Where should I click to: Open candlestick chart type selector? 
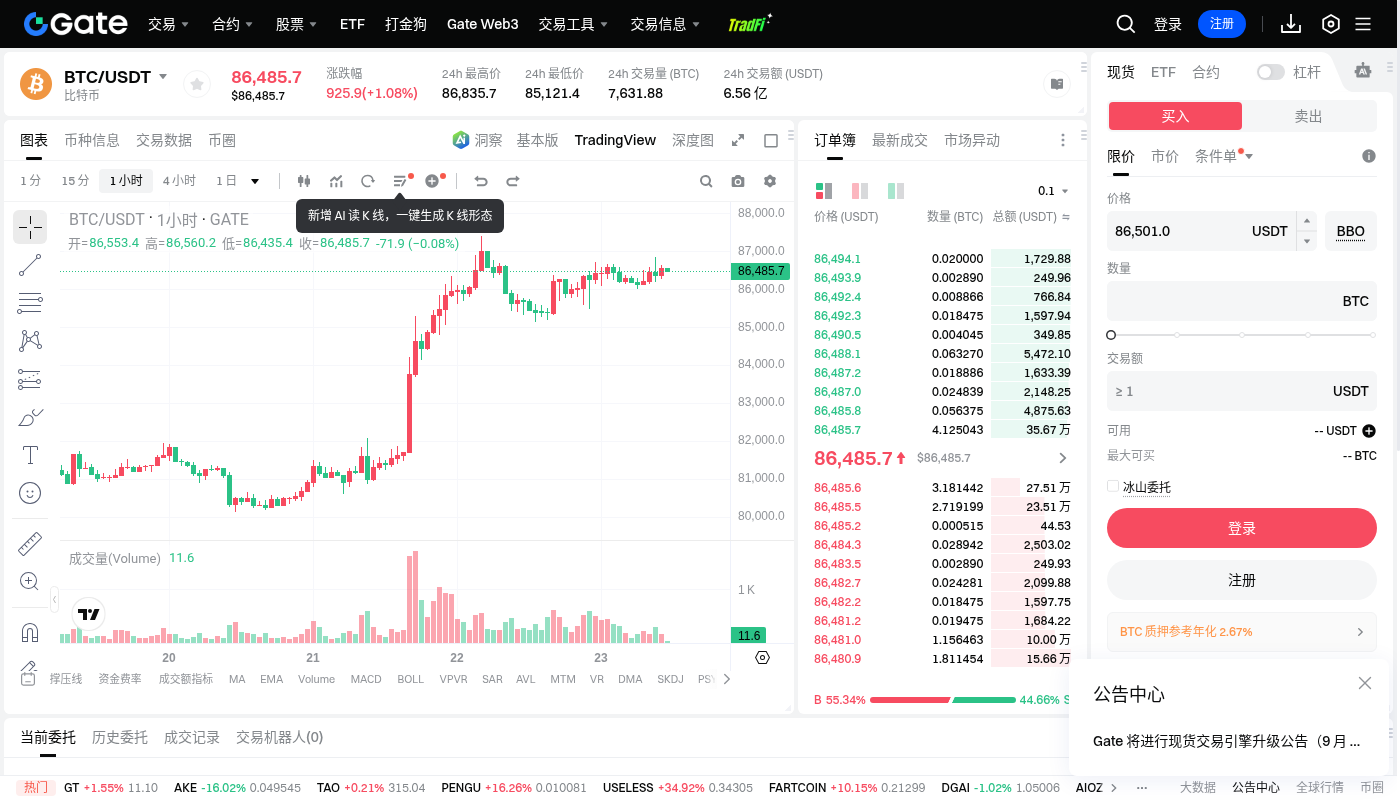tap(304, 181)
